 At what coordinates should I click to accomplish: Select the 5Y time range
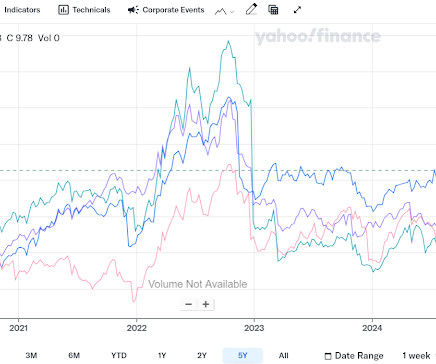point(243,355)
